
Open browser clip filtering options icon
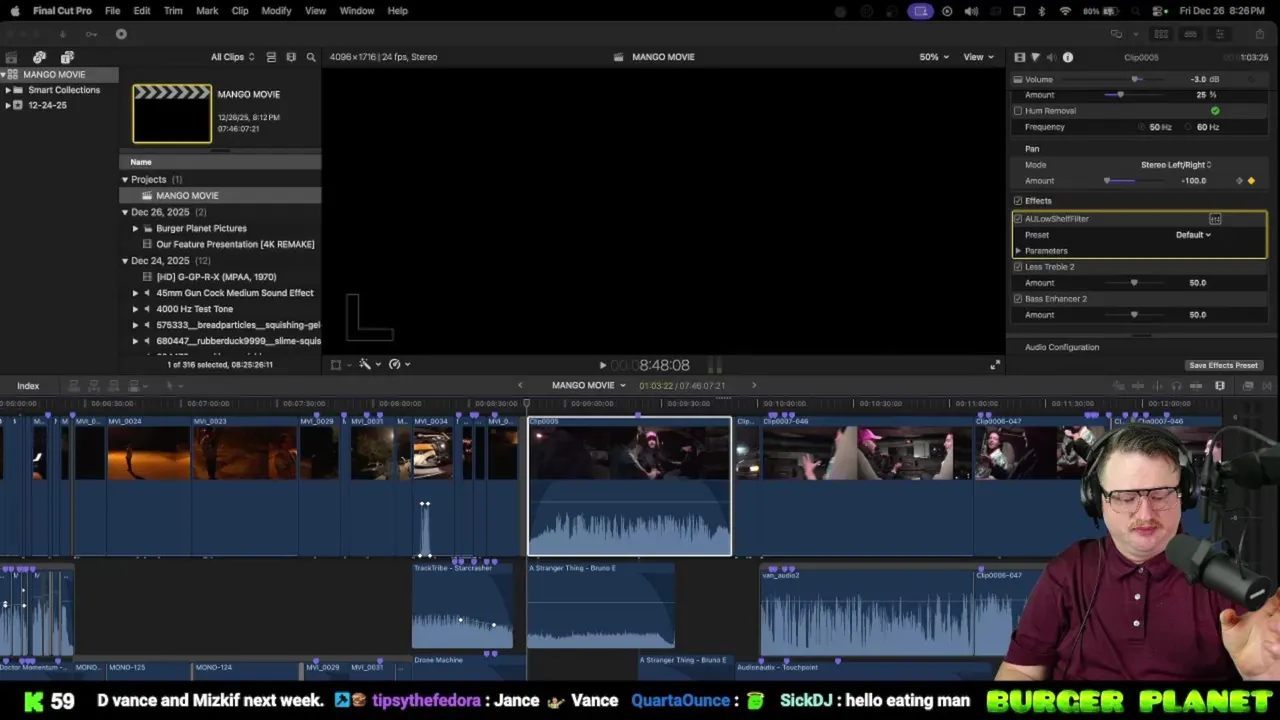coord(291,57)
